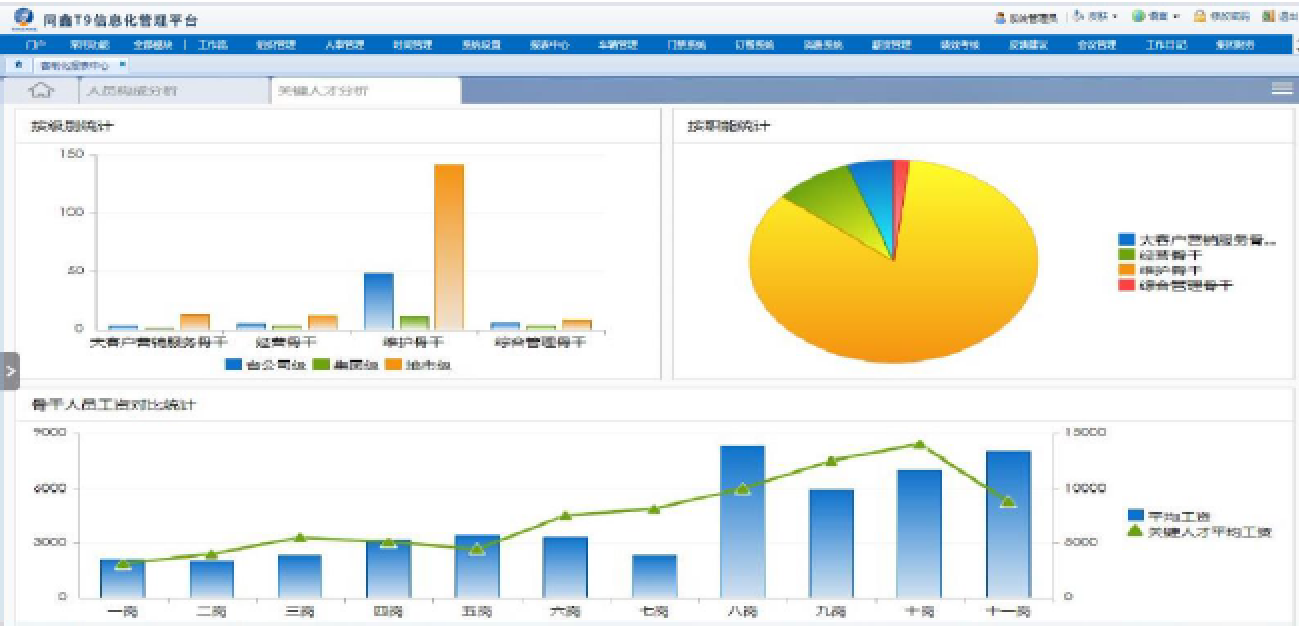Click the exit icon at top right
Image resolution: width=1299 pixels, height=627 pixels.
(x=1268, y=17)
